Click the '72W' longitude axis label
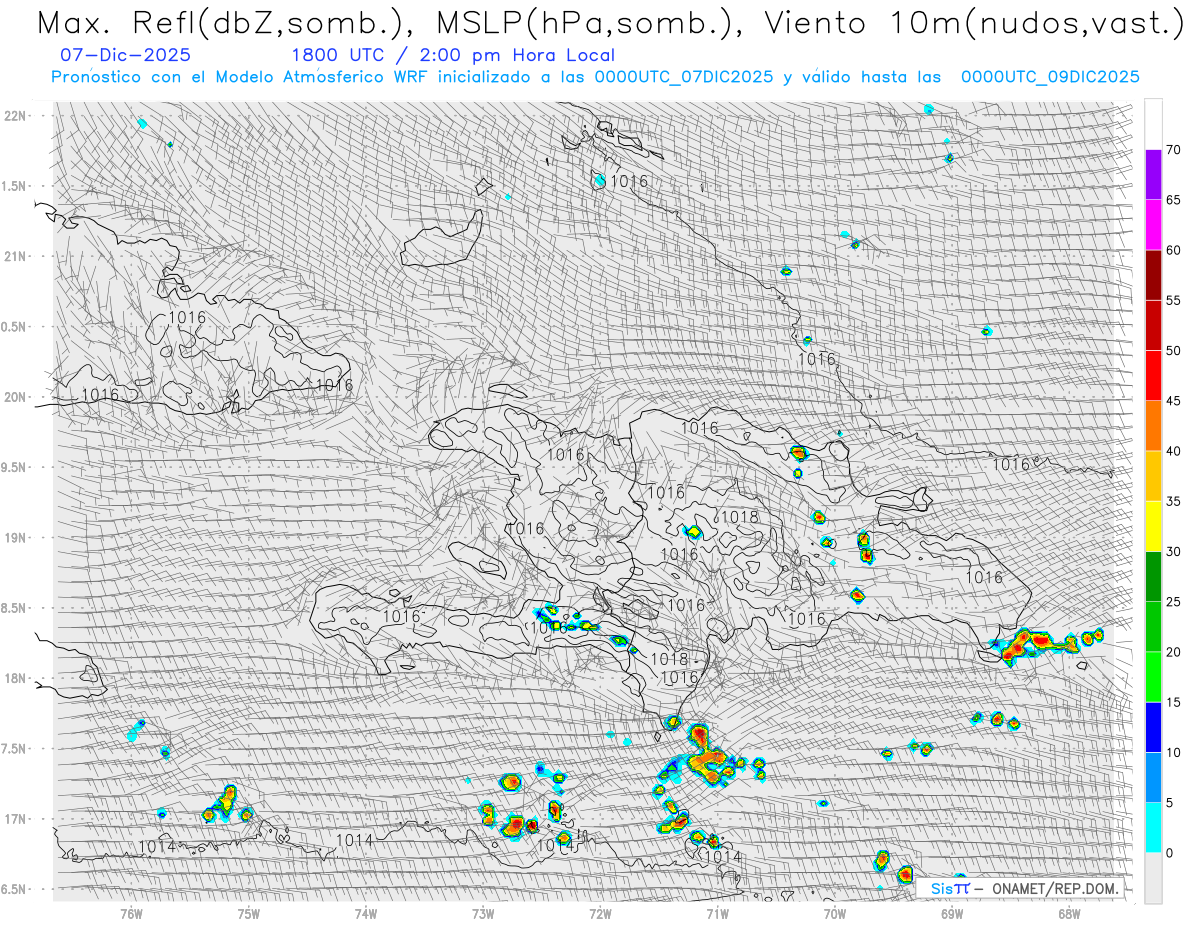This screenshot has width=1200, height=927. click(x=600, y=913)
